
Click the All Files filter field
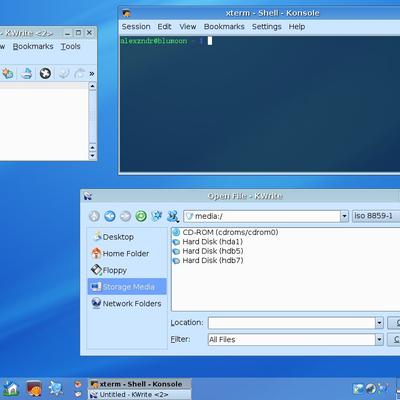pos(292,339)
